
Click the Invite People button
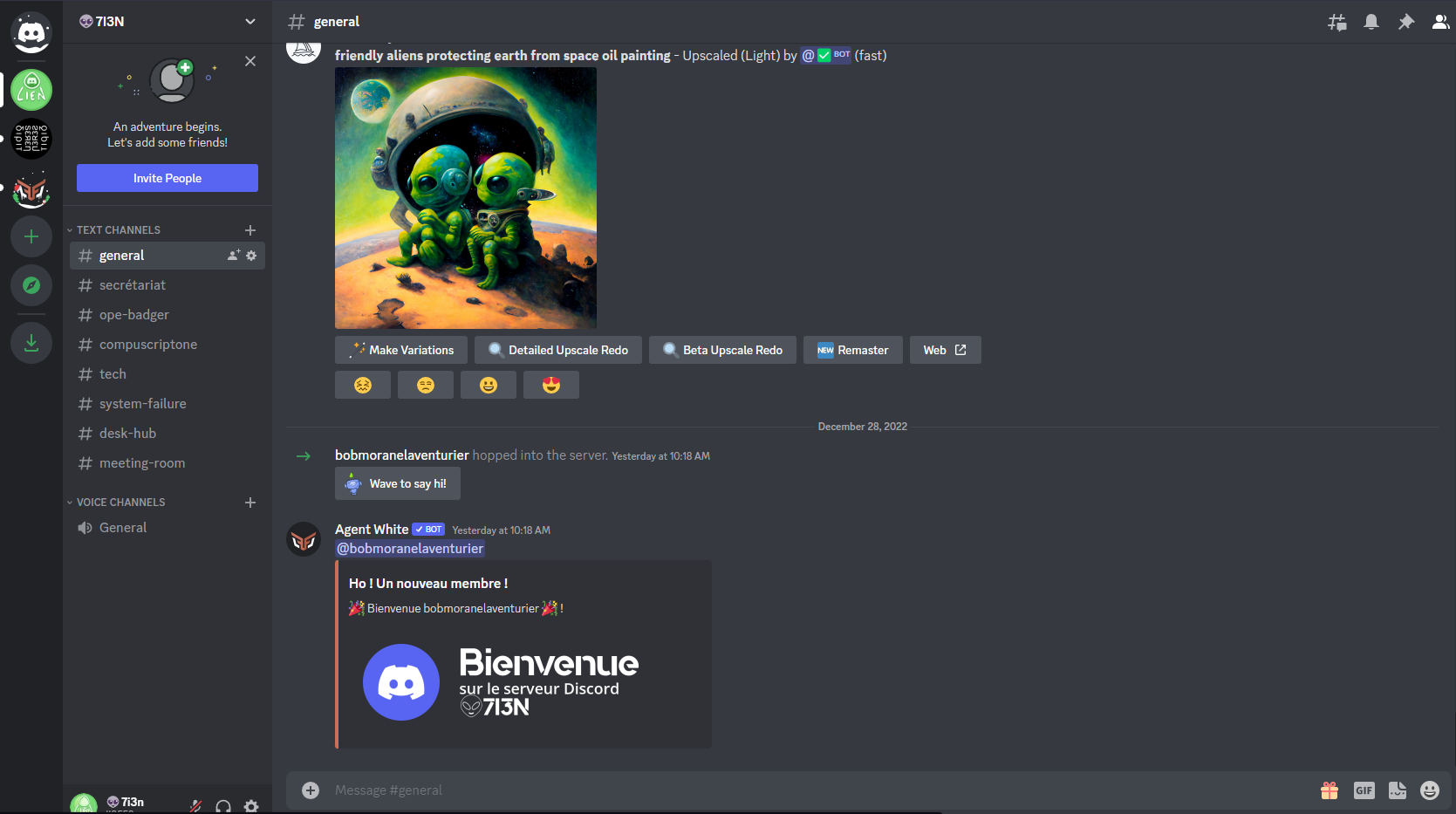tap(167, 178)
